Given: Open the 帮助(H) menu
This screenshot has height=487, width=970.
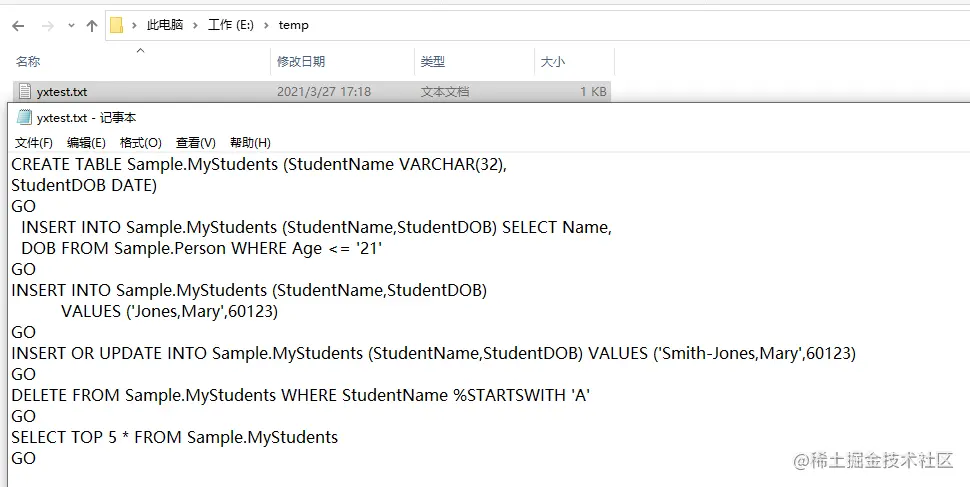Looking at the screenshot, I should pyautogui.click(x=250, y=143).
